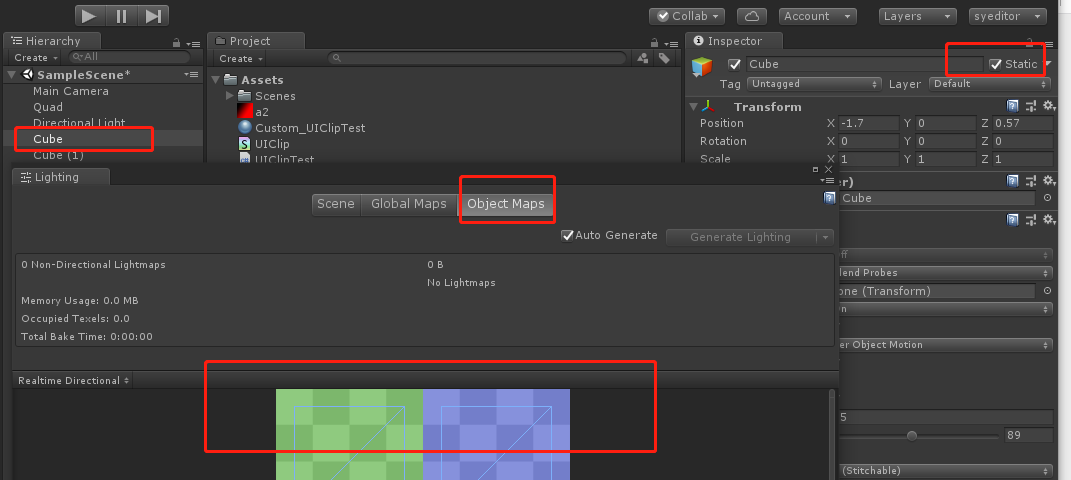Maximize the floating Lighting window
The width and height of the screenshot is (1071, 480).
click(x=816, y=169)
